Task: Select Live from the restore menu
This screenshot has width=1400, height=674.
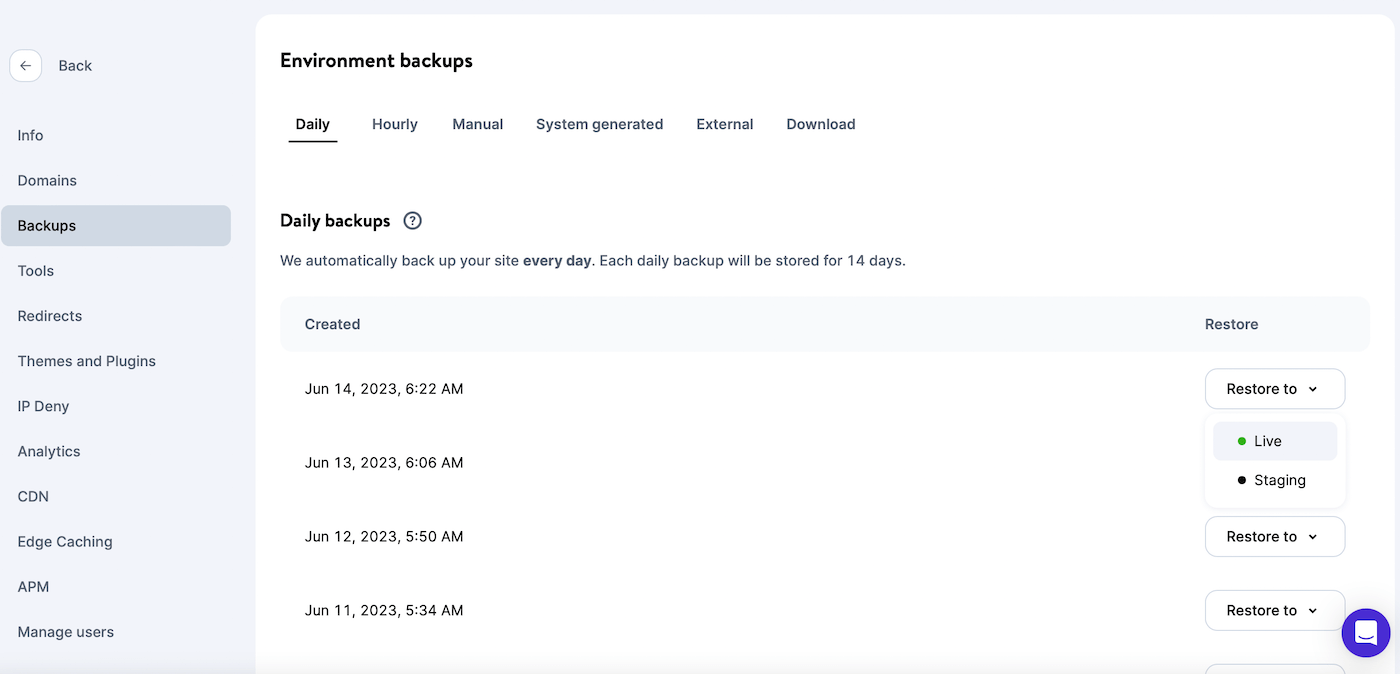Action: coord(1270,440)
